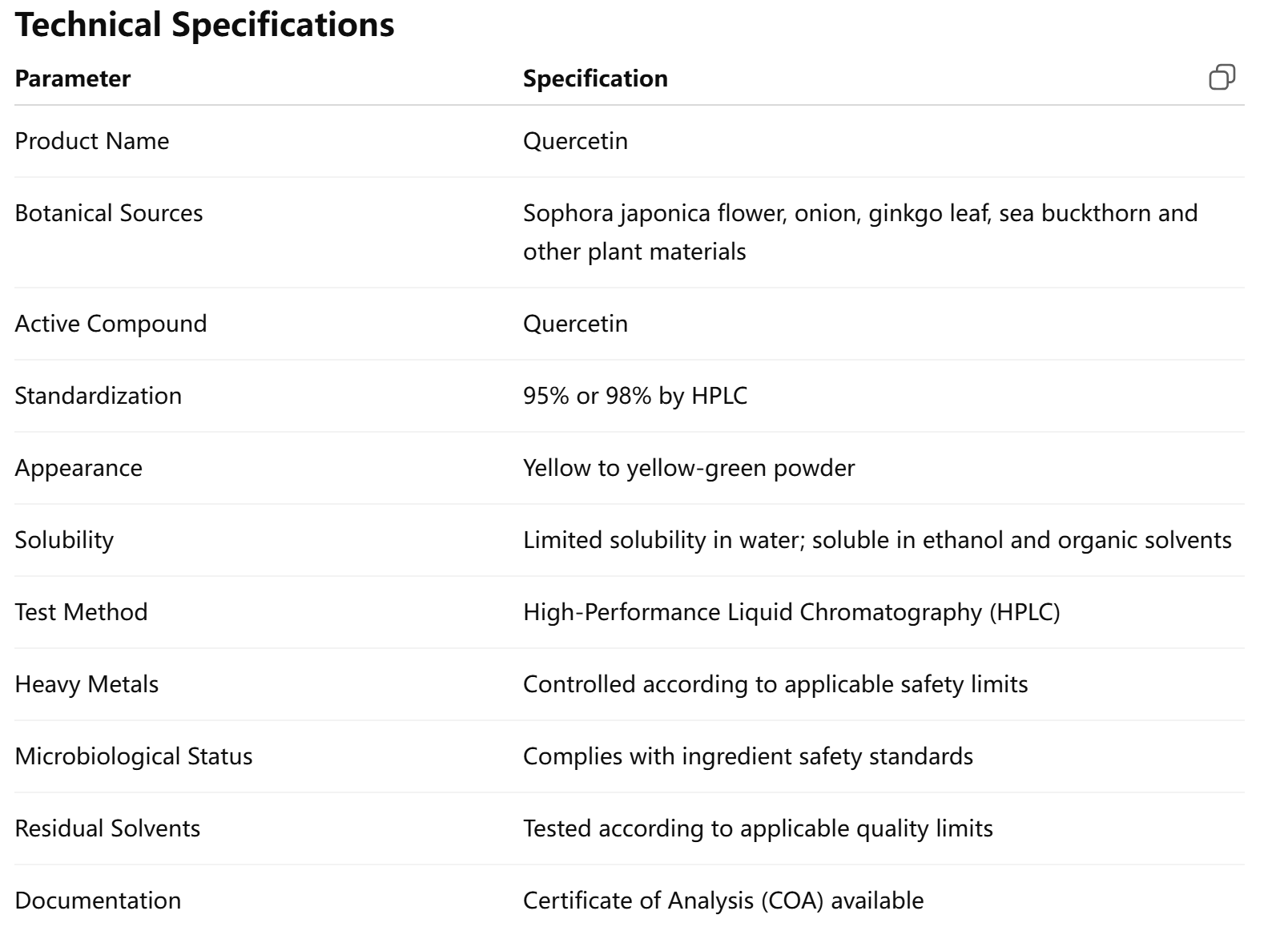Click the Solubility row label
Screen dimensions: 1288x931
point(64,540)
